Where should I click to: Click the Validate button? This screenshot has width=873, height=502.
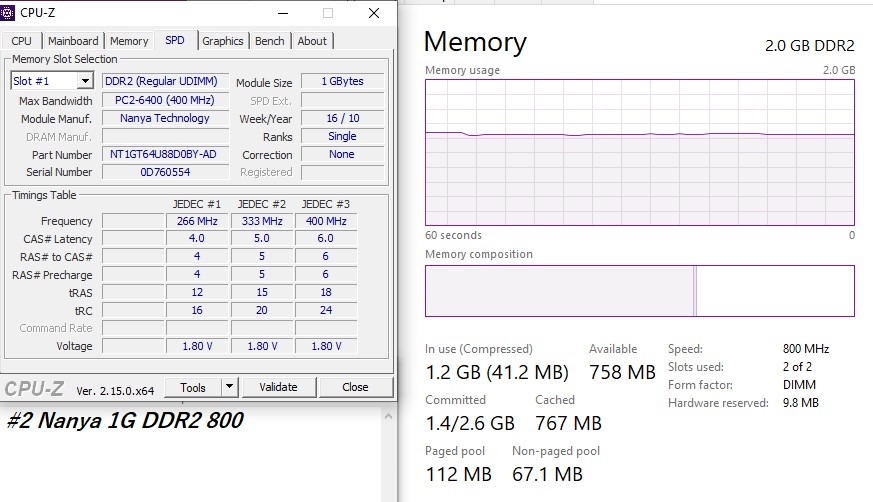278,387
